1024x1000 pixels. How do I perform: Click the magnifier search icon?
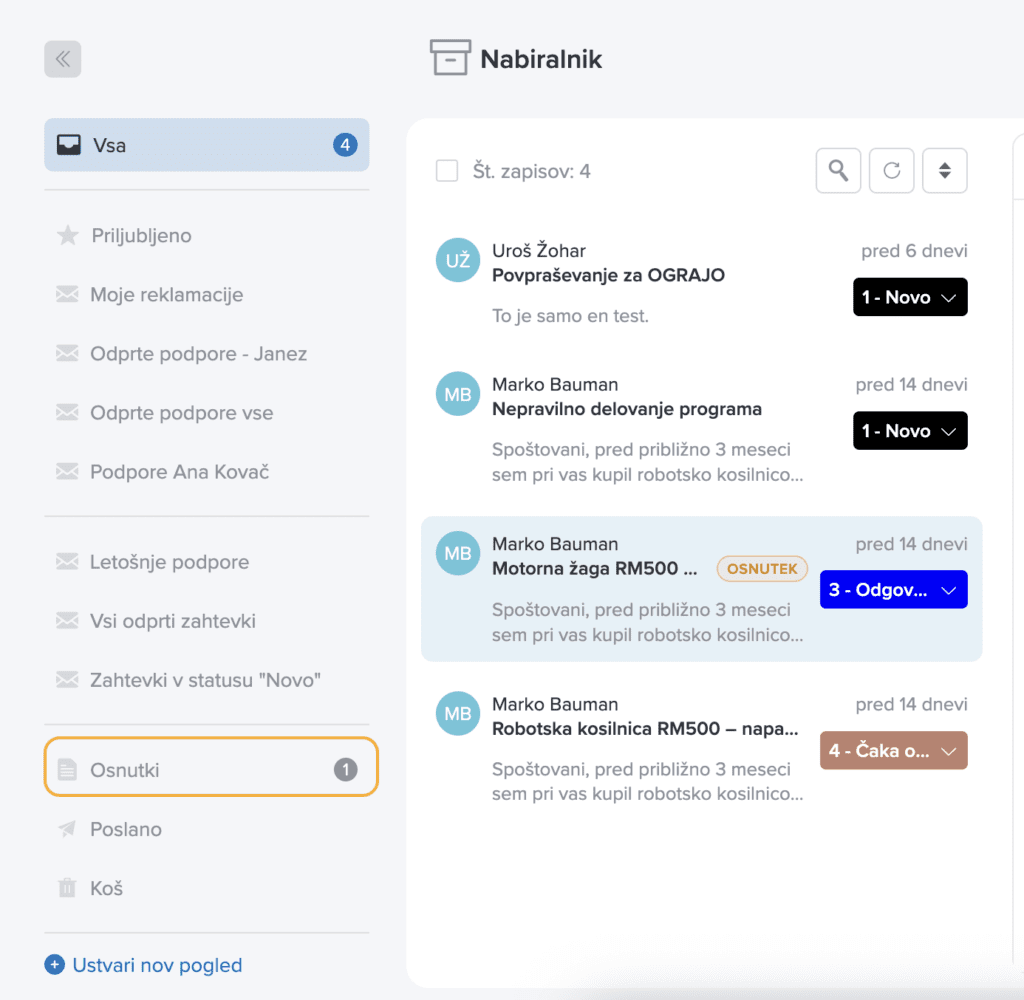(x=838, y=171)
